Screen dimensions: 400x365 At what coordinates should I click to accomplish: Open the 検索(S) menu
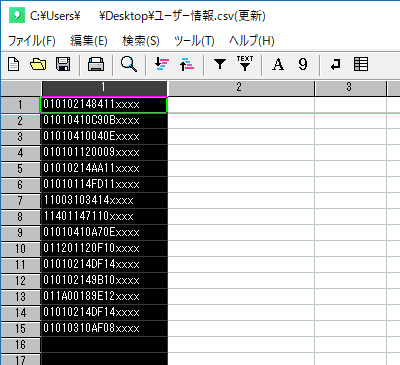(x=141, y=41)
